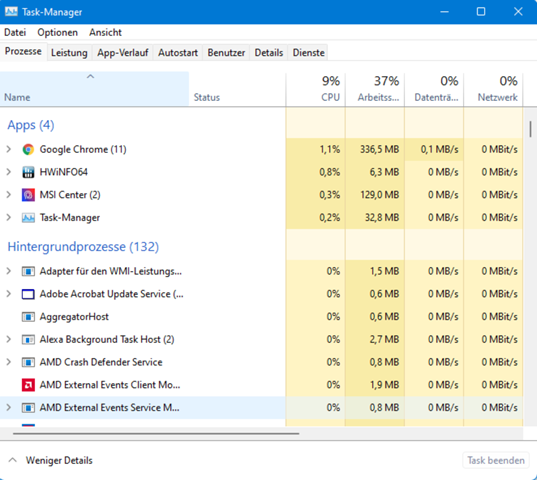Click MSI Center's 0,3% CPU value
This screenshot has height=480, width=537.
coord(330,195)
